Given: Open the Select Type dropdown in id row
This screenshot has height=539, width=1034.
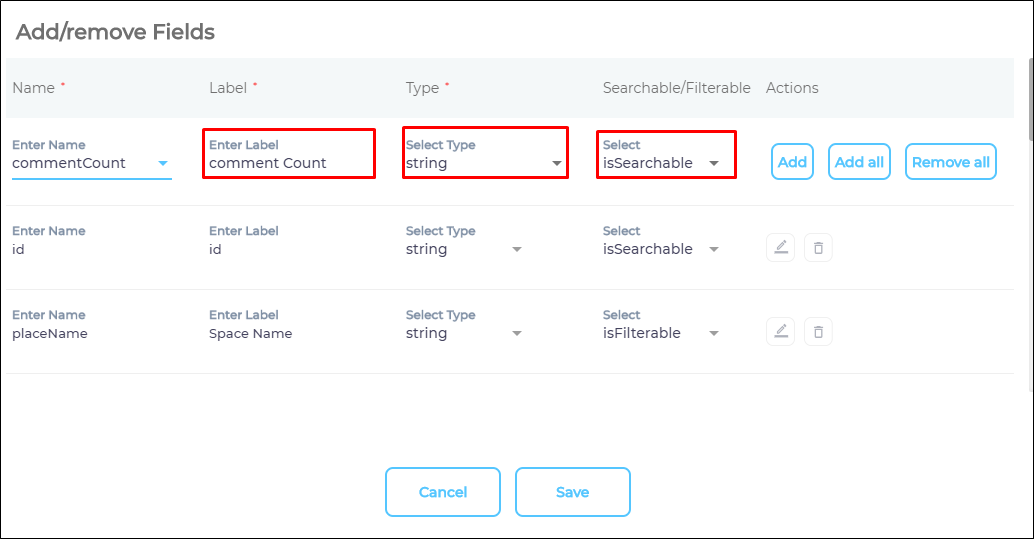Looking at the screenshot, I should [516, 249].
